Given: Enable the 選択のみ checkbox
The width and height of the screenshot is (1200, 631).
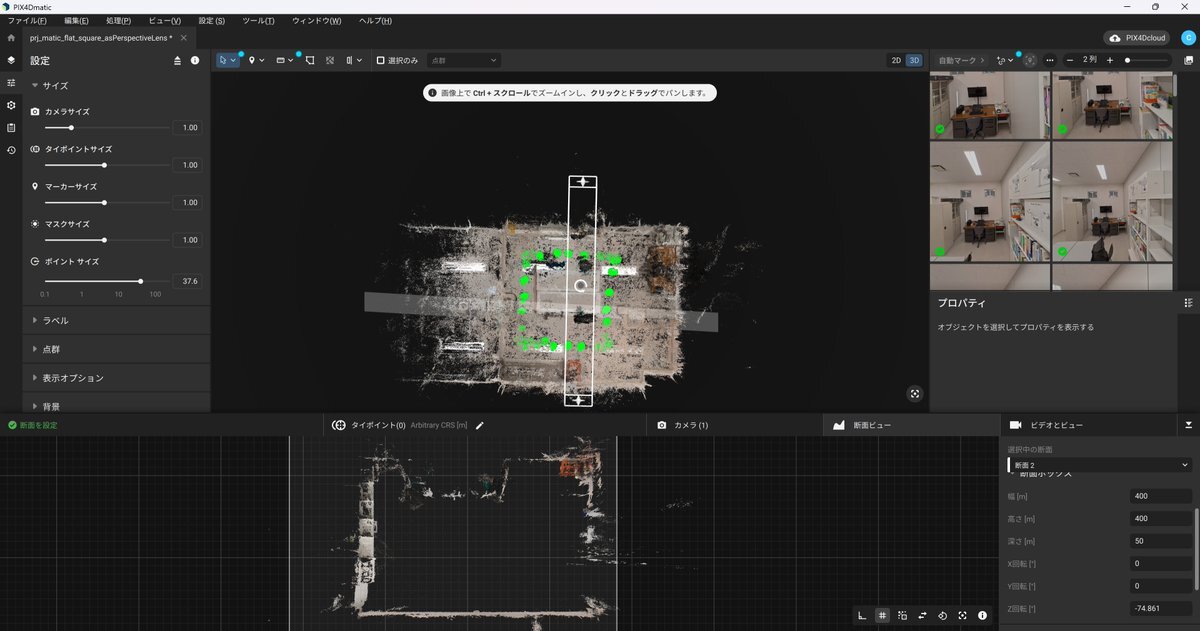Looking at the screenshot, I should point(381,60).
